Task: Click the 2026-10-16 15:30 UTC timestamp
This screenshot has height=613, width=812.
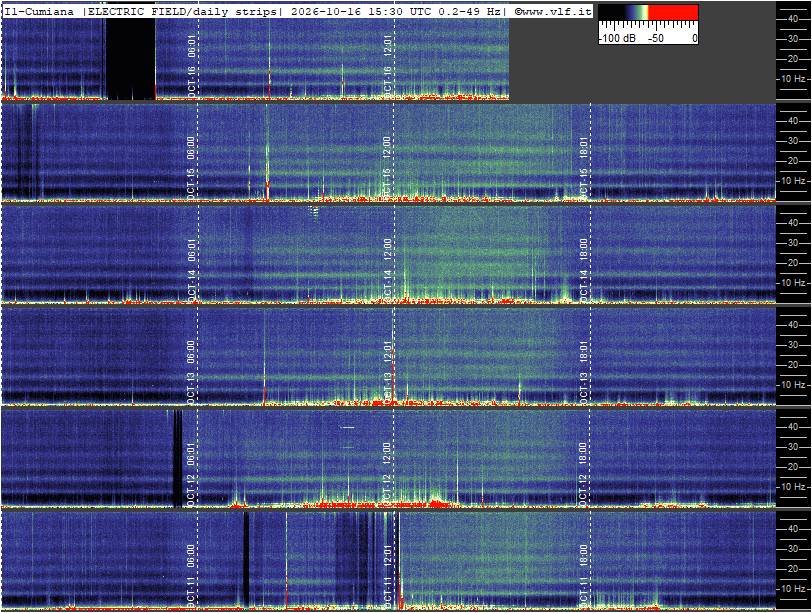Action: (360, 11)
